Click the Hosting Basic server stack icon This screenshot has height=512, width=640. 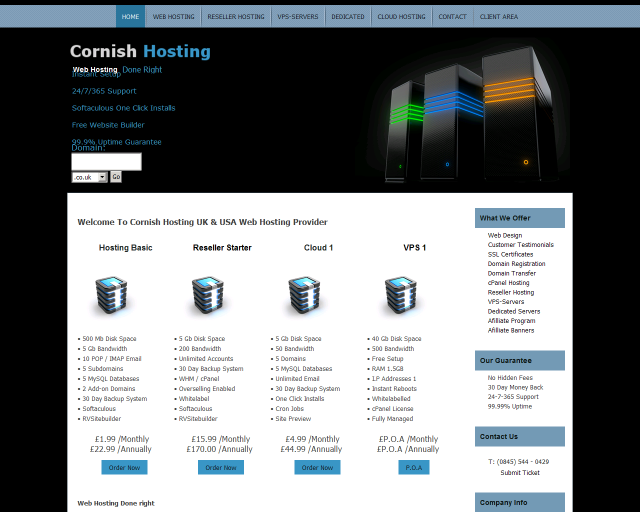(111, 295)
